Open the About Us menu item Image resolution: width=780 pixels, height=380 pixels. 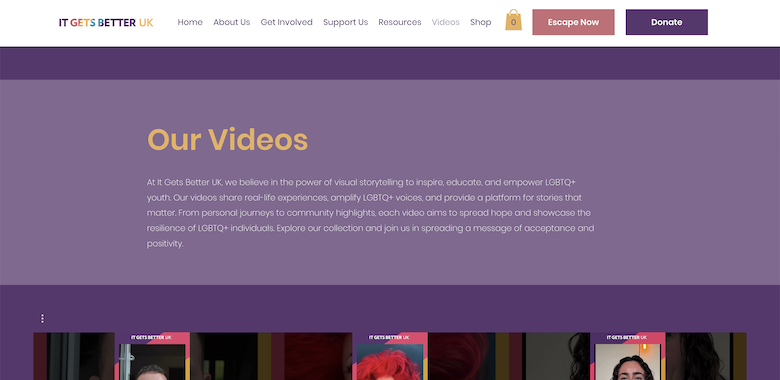[232, 22]
